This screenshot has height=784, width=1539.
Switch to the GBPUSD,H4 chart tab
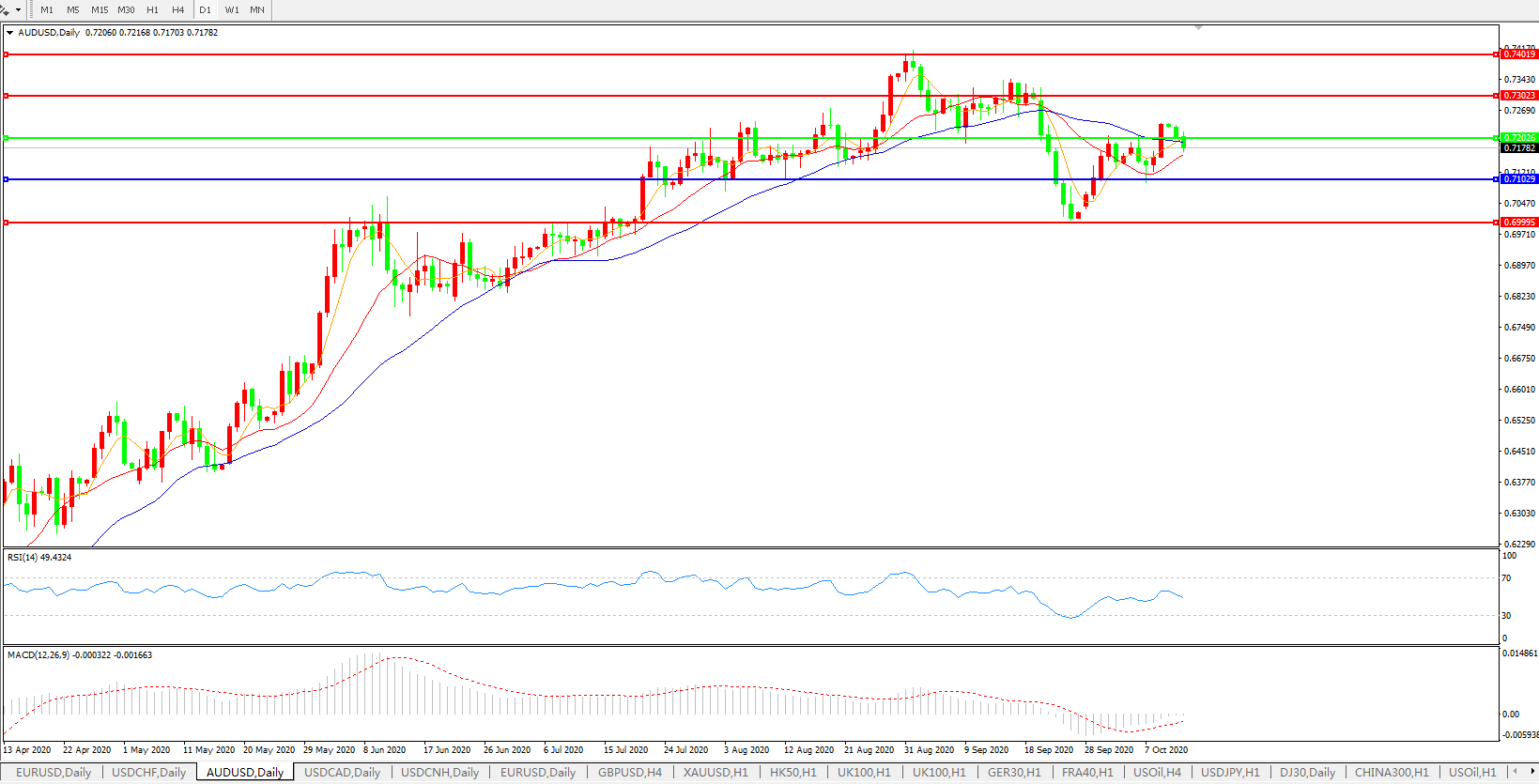pyautogui.click(x=629, y=773)
